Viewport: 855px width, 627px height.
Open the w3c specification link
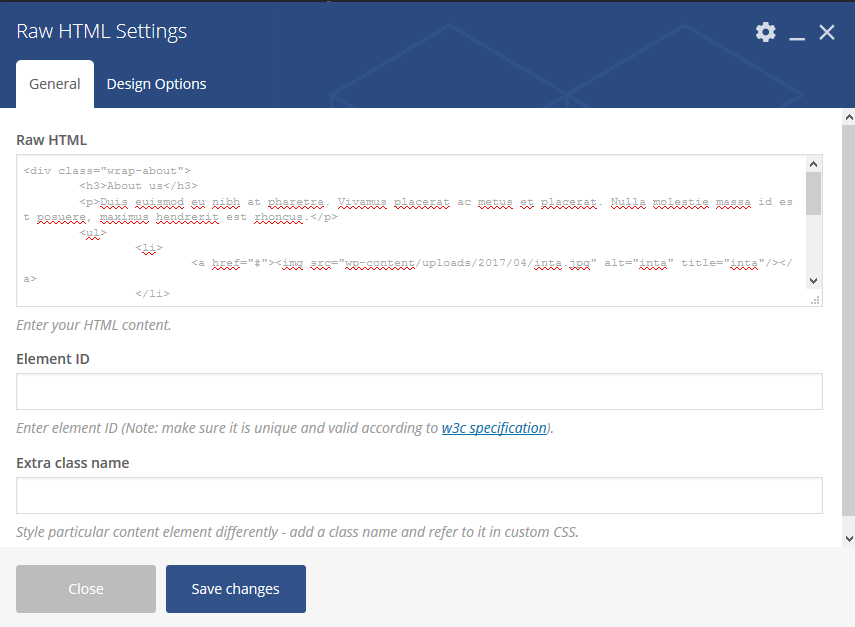[494, 428]
